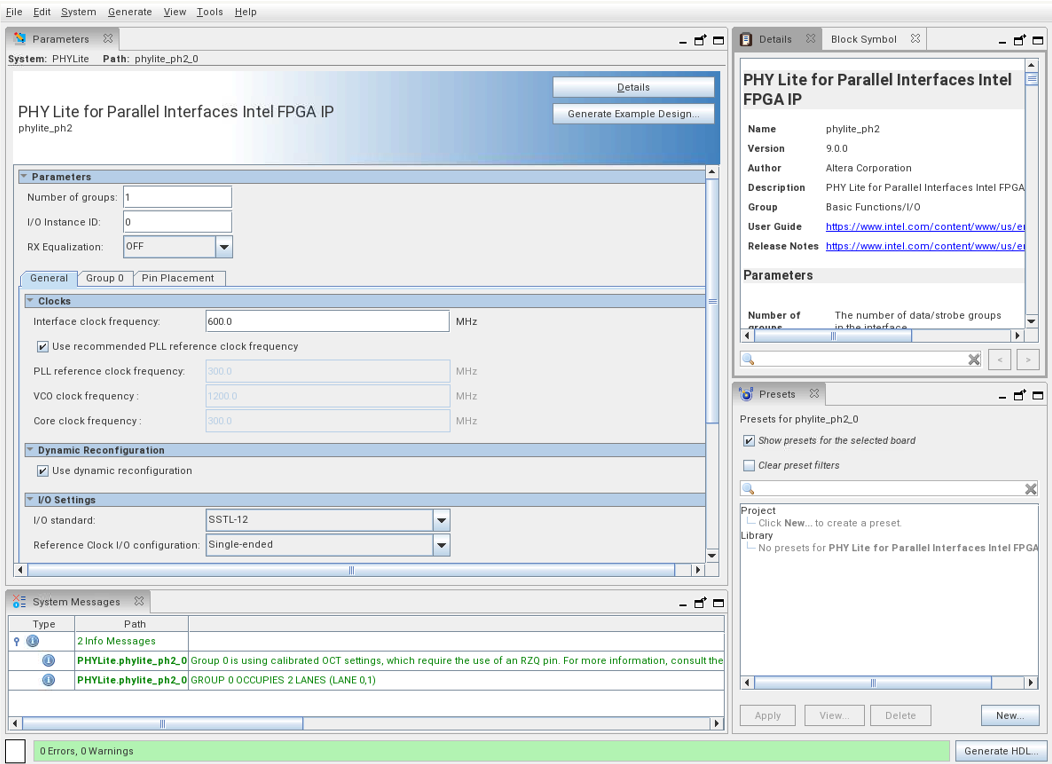Clear the Presets search field

point(1031,489)
